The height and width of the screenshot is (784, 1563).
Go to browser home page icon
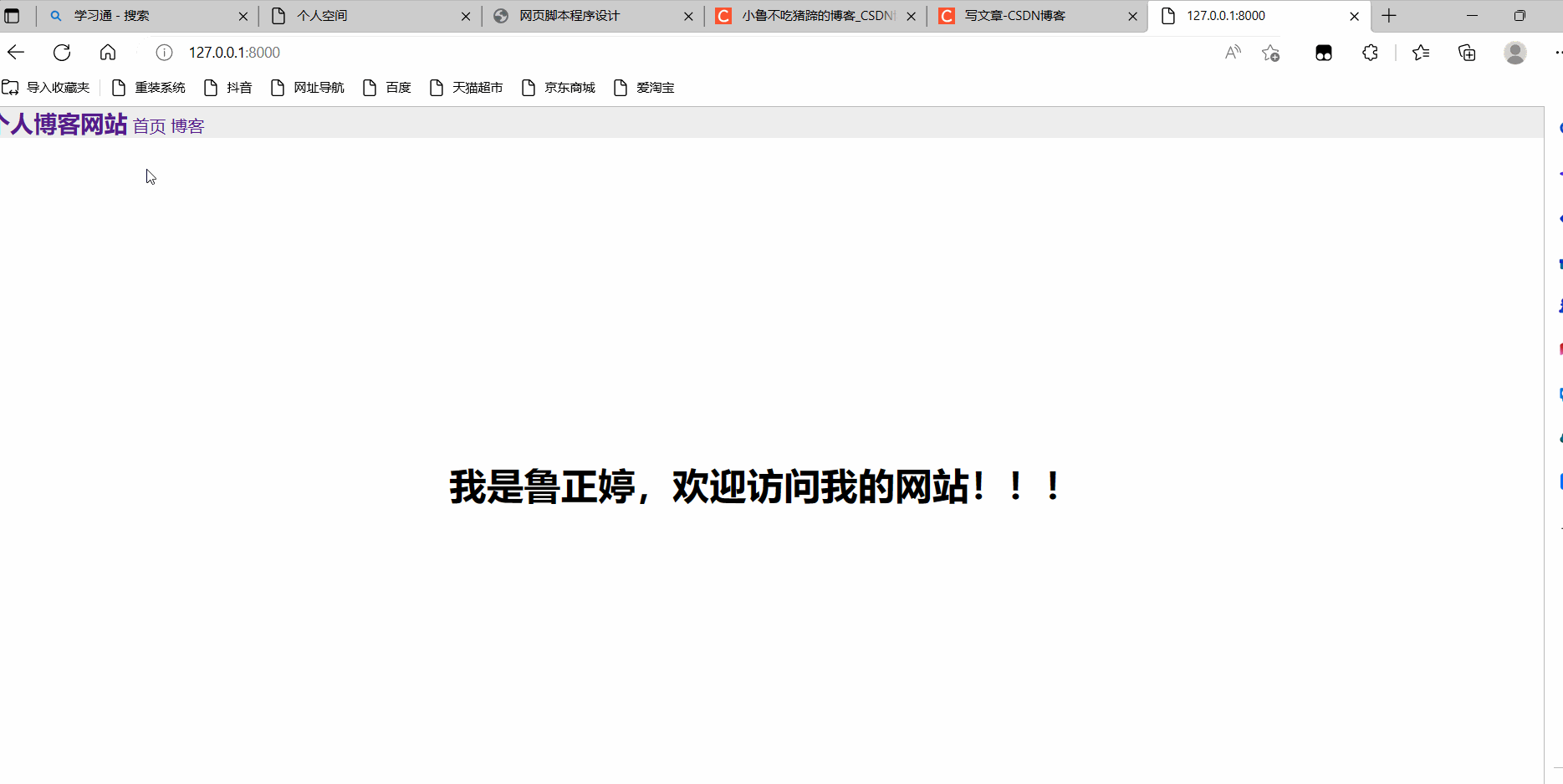(x=108, y=53)
